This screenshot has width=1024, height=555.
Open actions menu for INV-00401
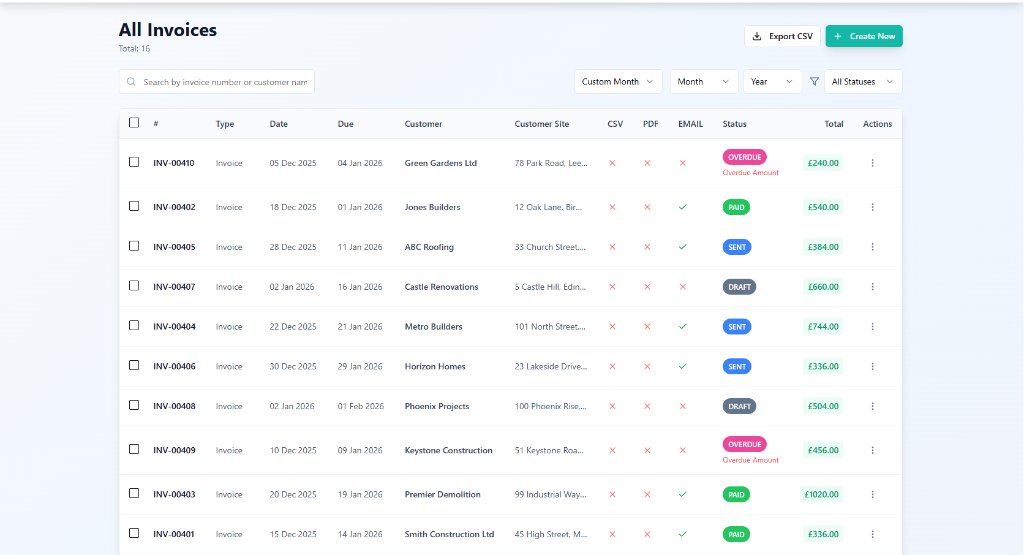[x=872, y=534]
